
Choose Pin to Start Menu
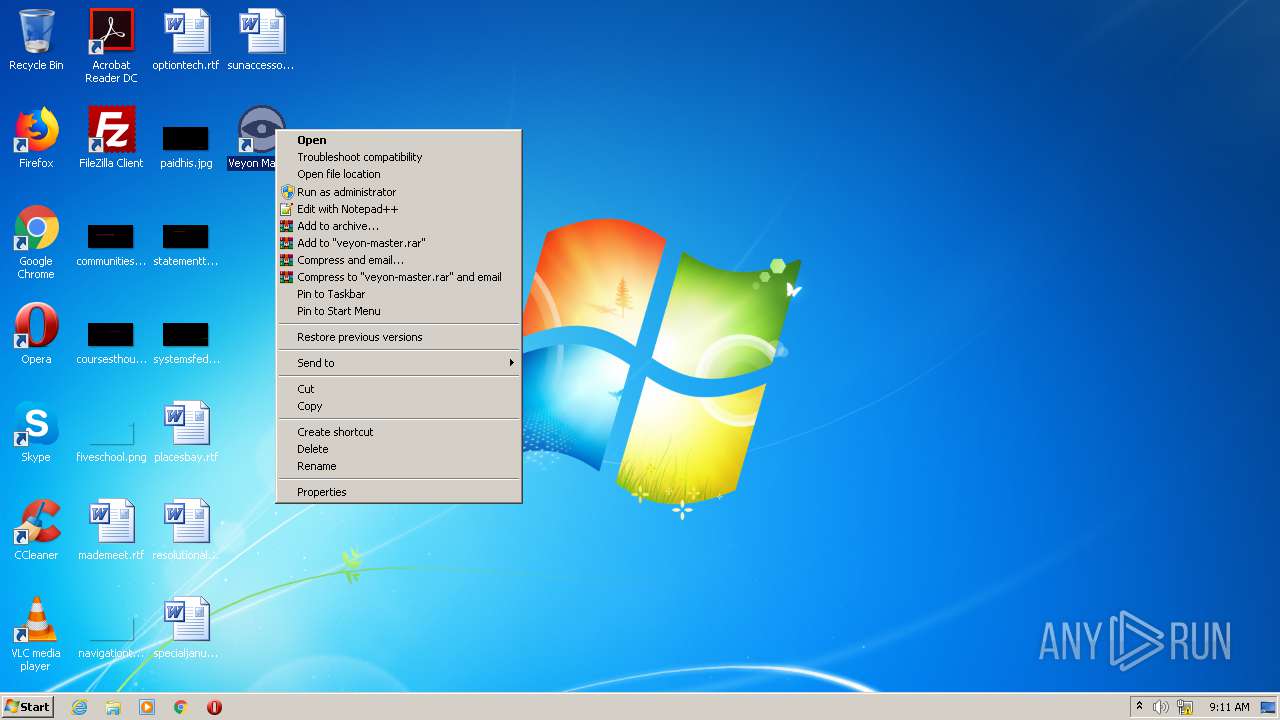point(399,311)
